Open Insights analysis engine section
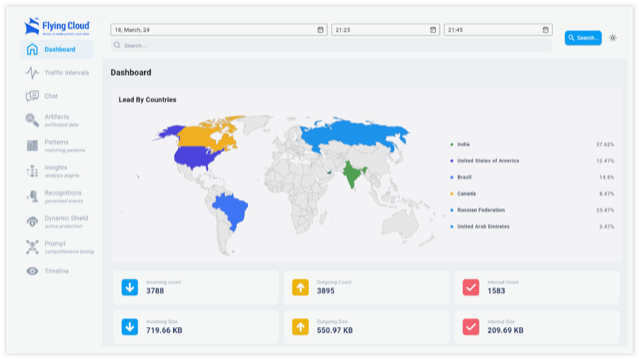The width and height of the screenshot is (640, 360). 57,171
